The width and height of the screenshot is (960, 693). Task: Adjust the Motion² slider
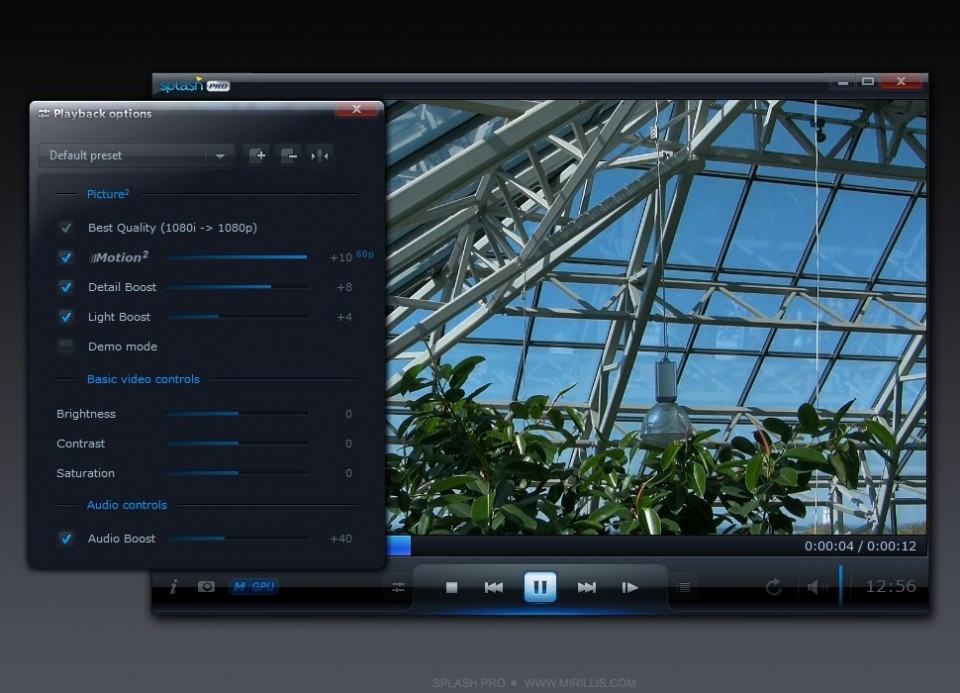coord(238,257)
